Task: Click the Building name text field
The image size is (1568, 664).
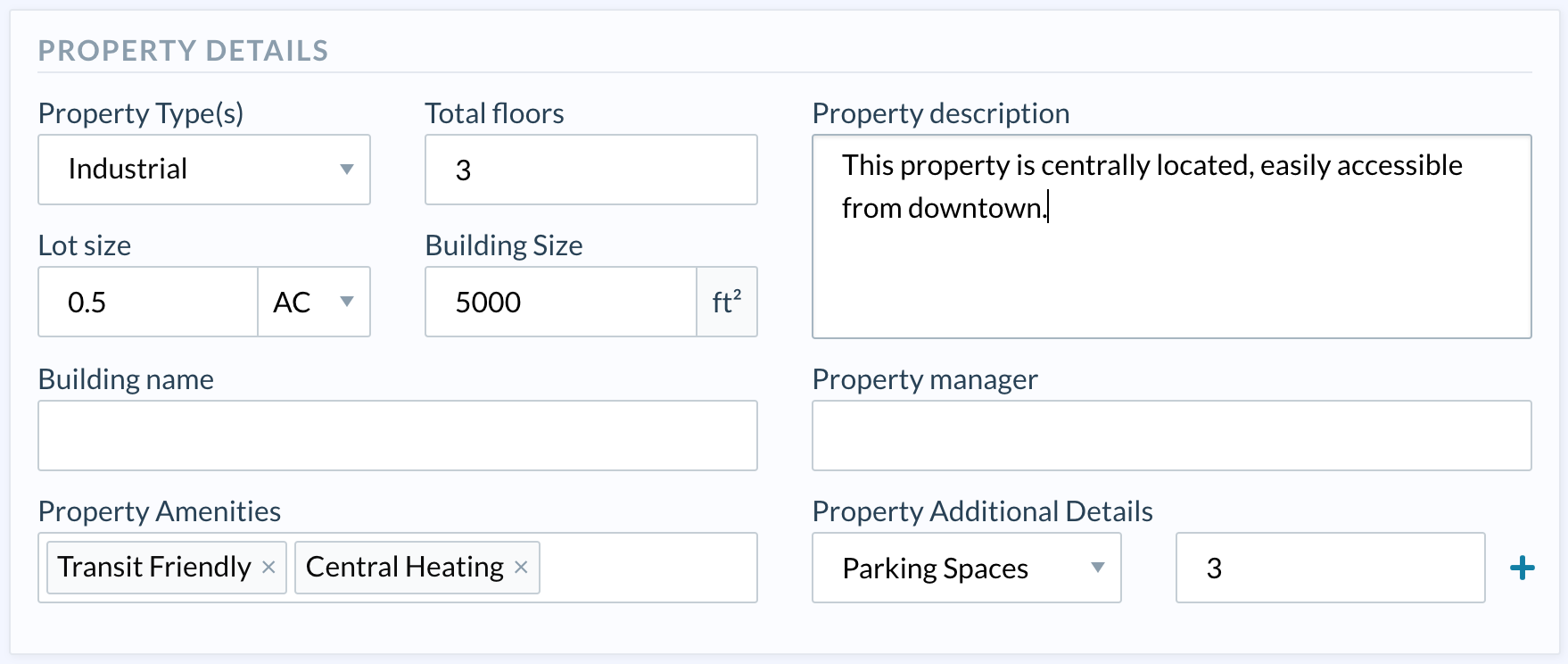Action: pyautogui.click(x=397, y=436)
